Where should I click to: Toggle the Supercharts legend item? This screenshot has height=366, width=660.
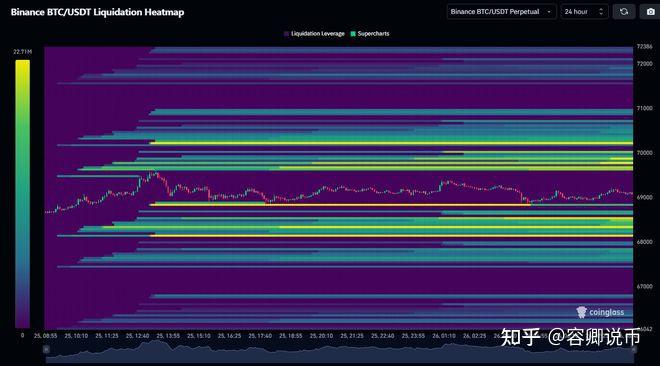point(370,34)
